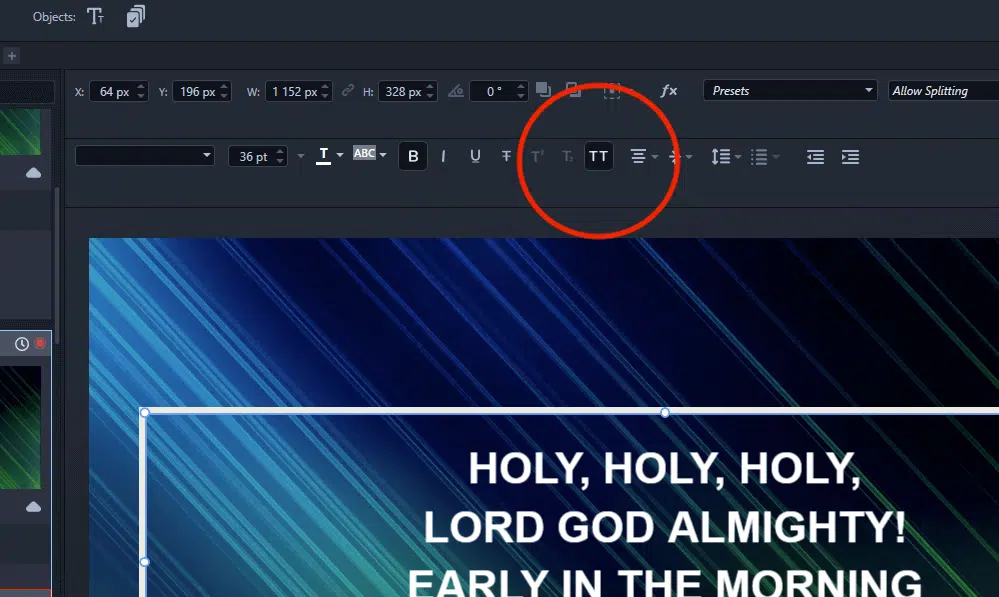Viewport: 999px width, 597px height.
Task: Click the X position input field
Action: point(112,91)
